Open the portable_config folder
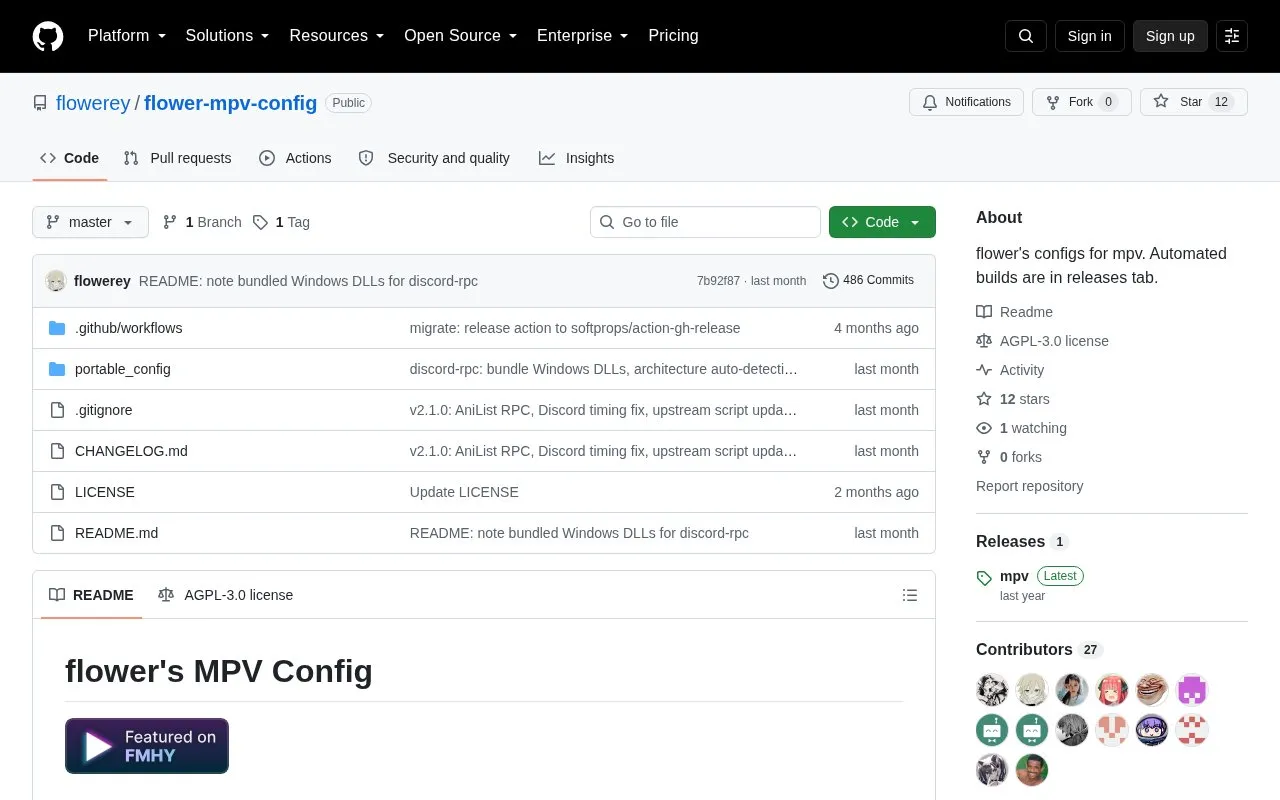This screenshot has width=1280, height=800. [x=122, y=369]
